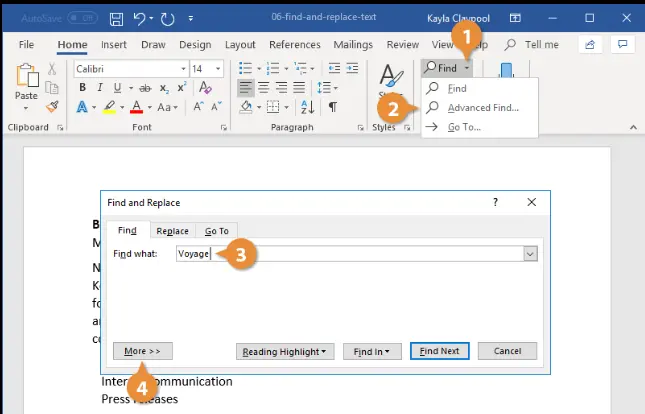Open Change Case Aa menu
This screenshot has height=414, width=645.
[x=167, y=108]
